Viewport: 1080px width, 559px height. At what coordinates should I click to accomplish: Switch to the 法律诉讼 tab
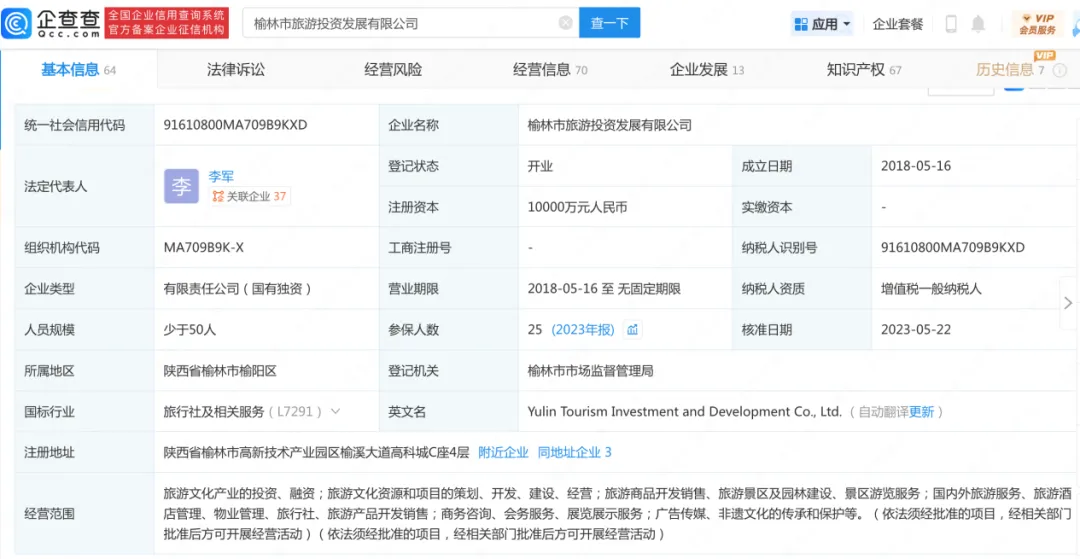(236, 70)
